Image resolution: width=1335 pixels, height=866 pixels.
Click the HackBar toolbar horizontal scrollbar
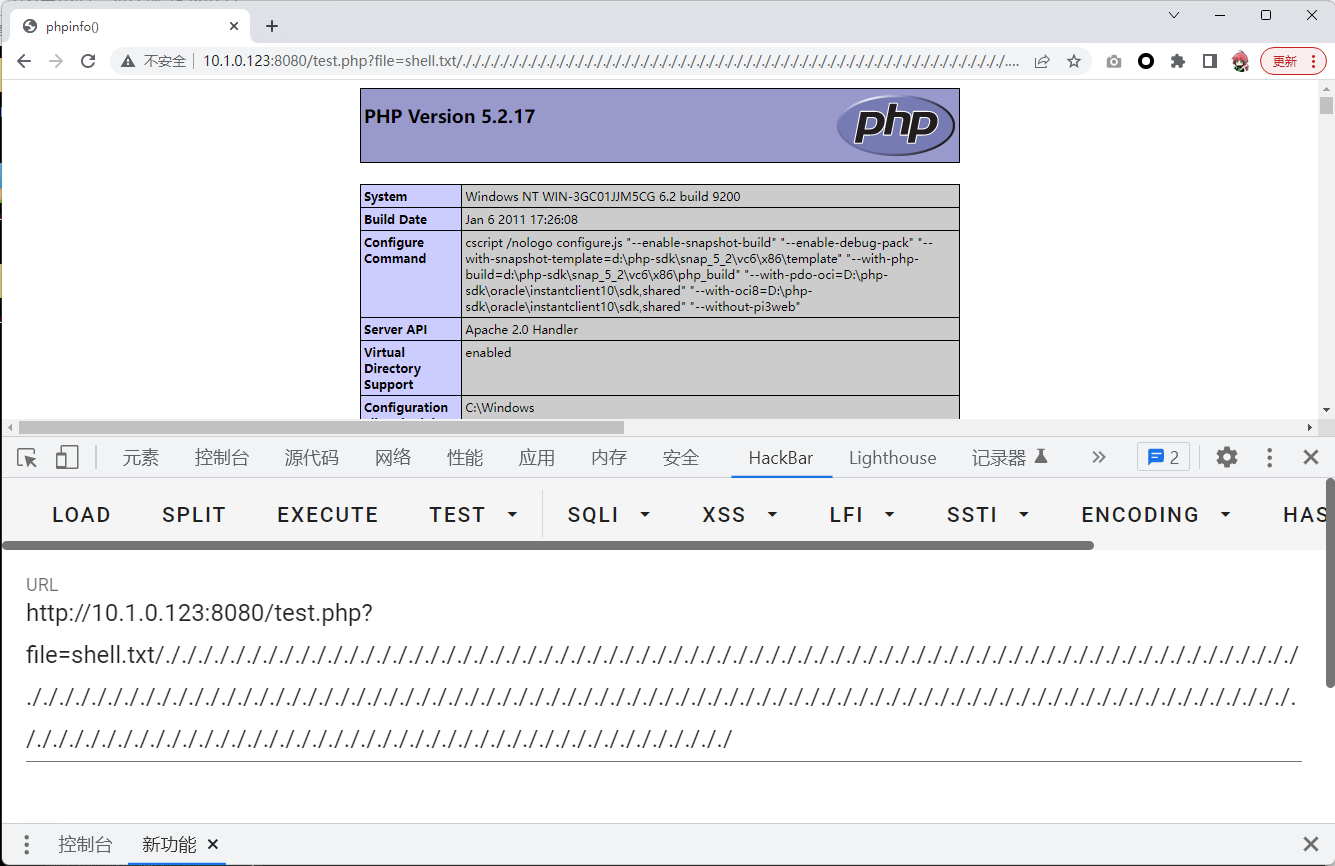click(548, 546)
